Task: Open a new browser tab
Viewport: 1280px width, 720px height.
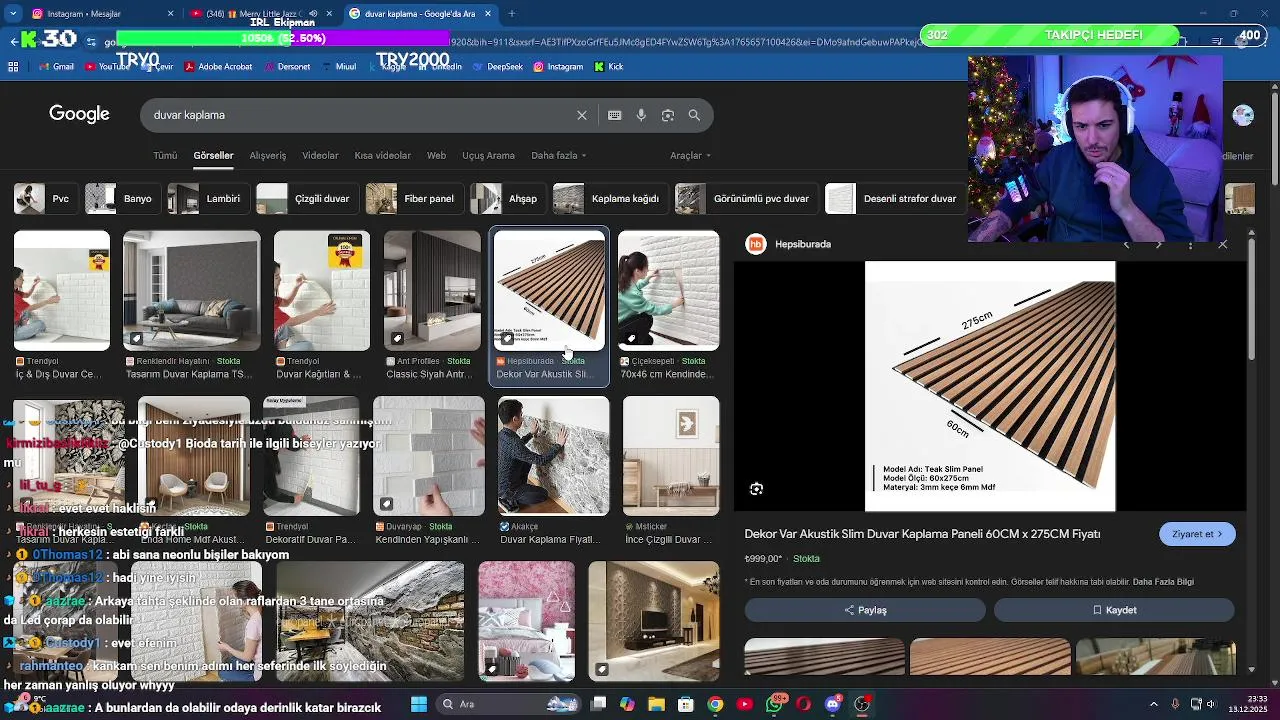Action: coord(511,14)
